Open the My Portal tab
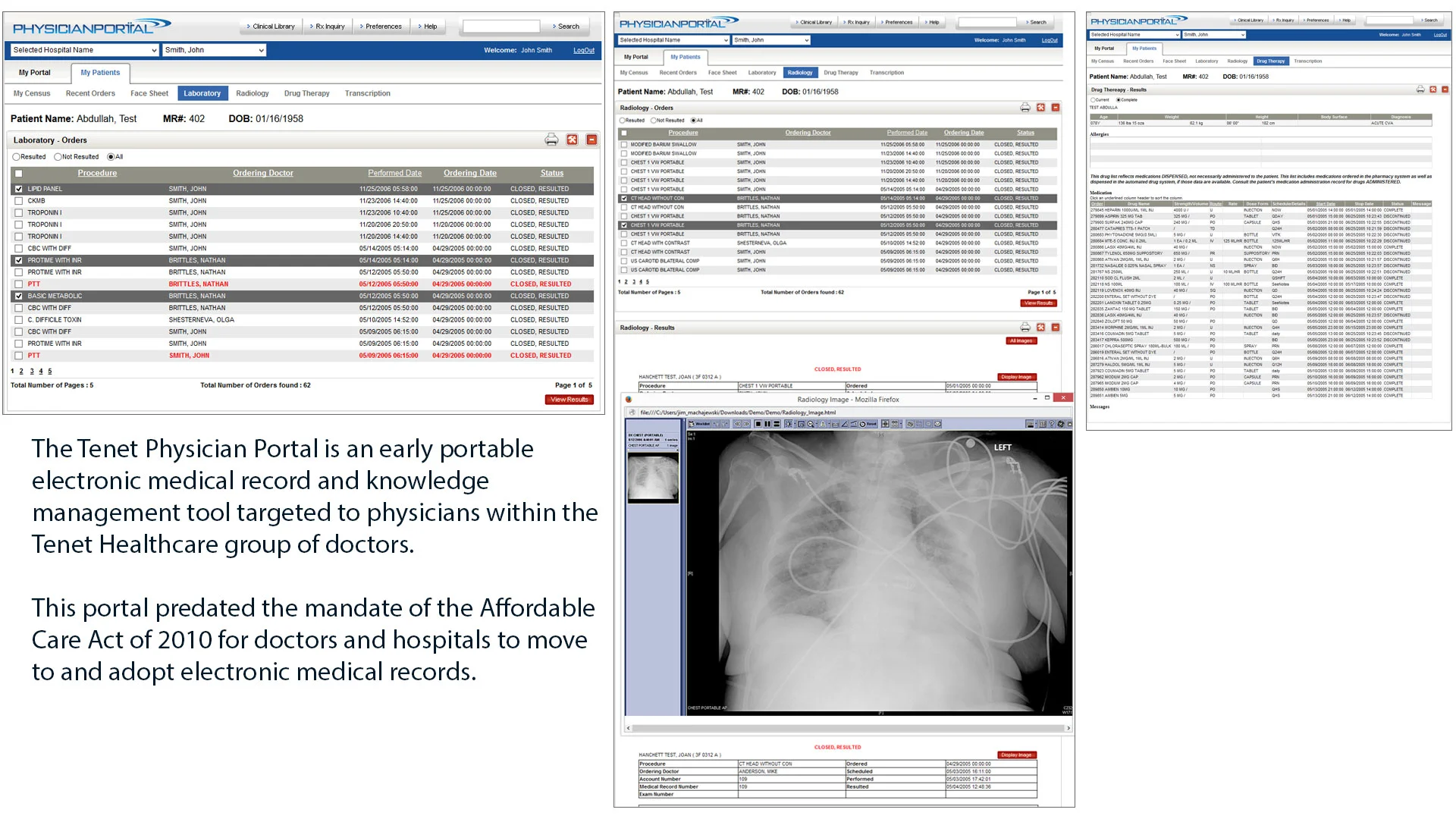The height and width of the screenshot is (819, 1456). pos(35,73)
